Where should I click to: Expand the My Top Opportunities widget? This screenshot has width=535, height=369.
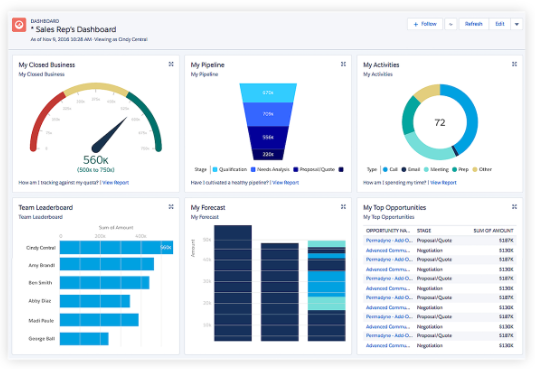[x=515, y=207]
